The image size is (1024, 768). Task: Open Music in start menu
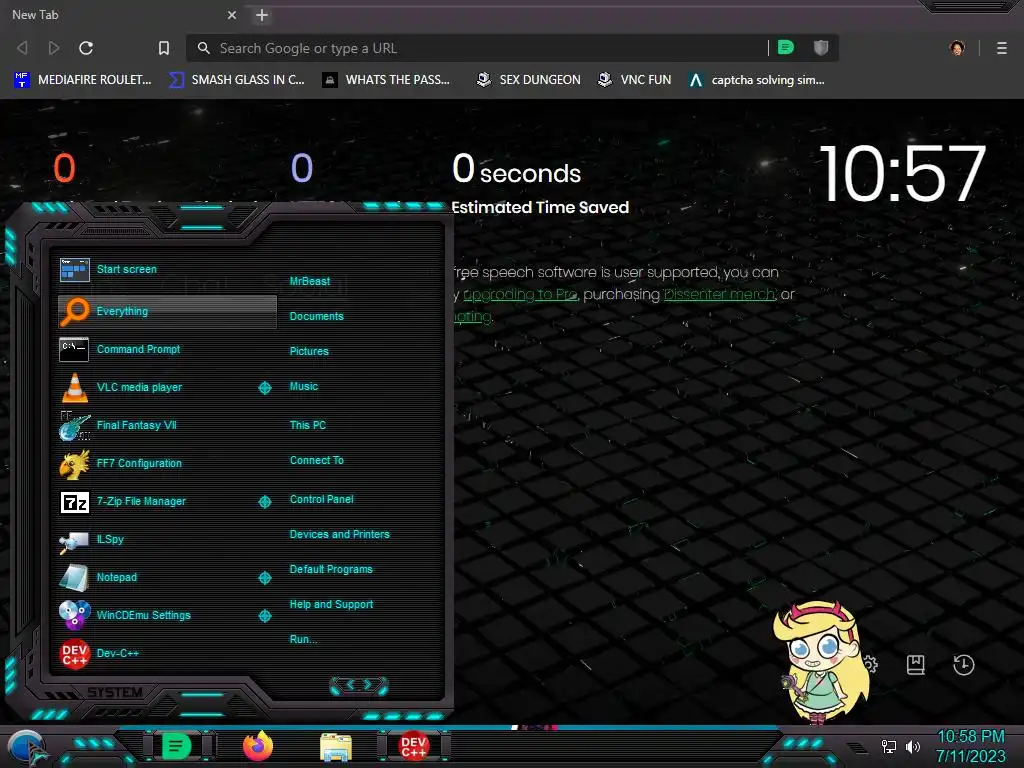[x=304, y=387]
